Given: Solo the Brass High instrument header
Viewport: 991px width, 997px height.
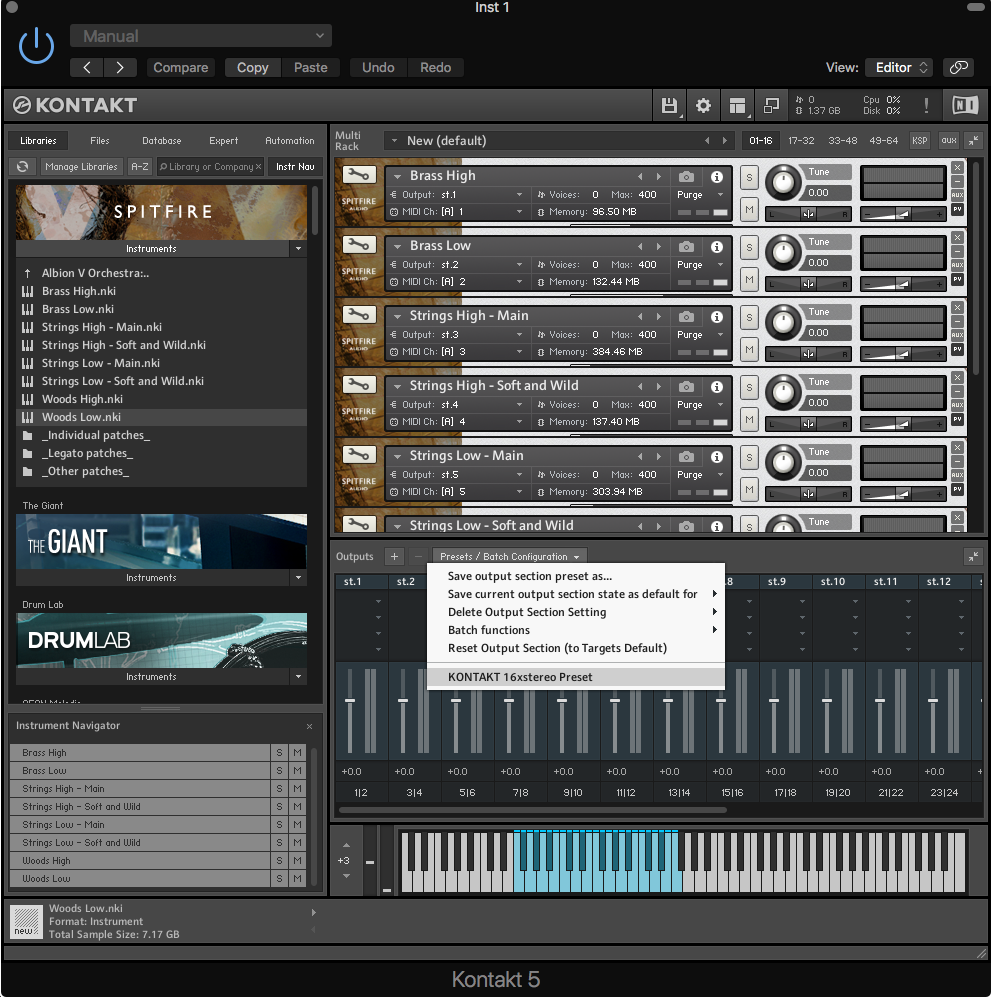Looking at the screenshot, I should coord(749,178).
